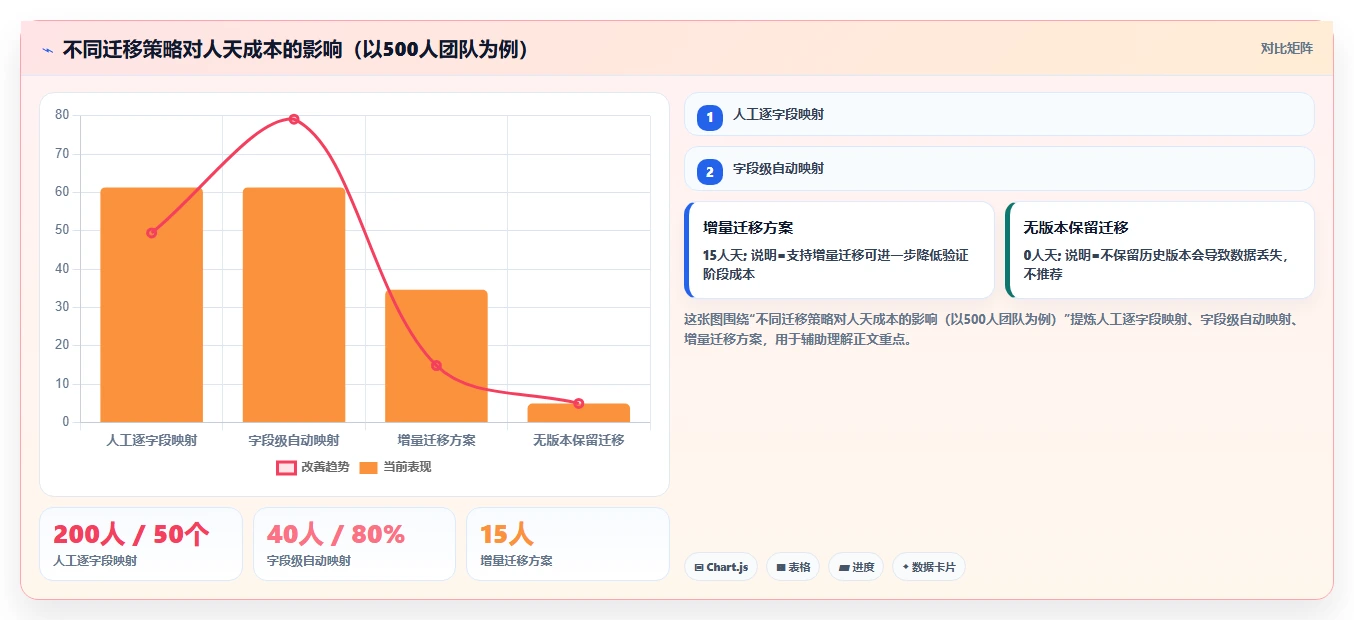Click the 数据卡片 tag chip
Image resolution: width=1354 pixels, height=620 pixels.
929,567
